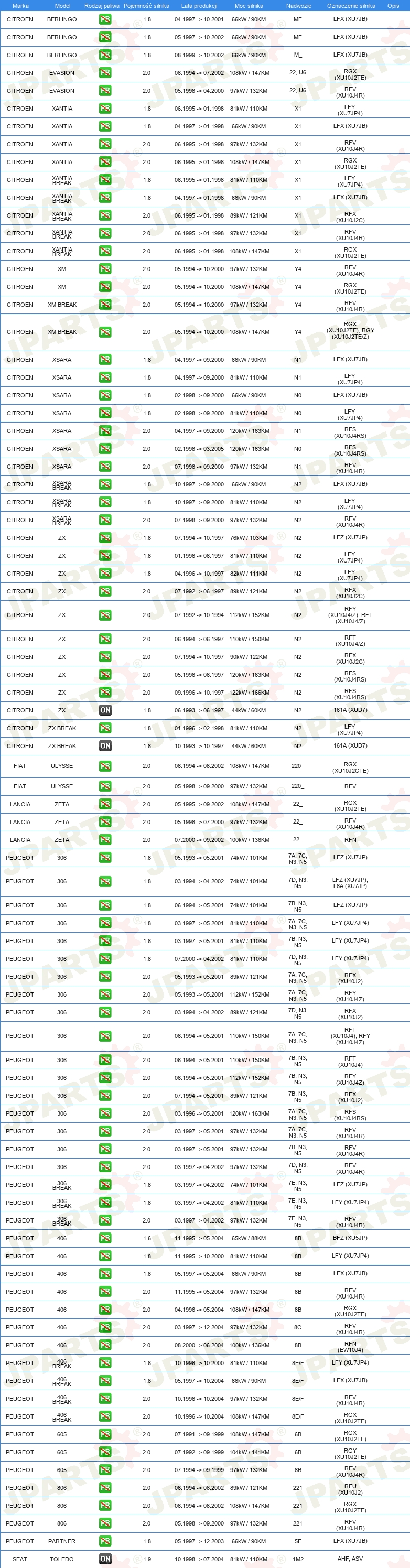Click the Oznaczenie silnika column header
Screen dimensions: 410x1568
[351, 5]
